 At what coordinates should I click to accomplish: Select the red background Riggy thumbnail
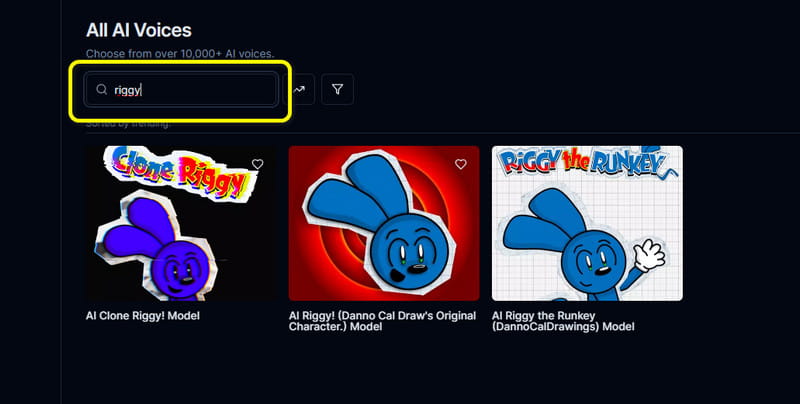384,223
